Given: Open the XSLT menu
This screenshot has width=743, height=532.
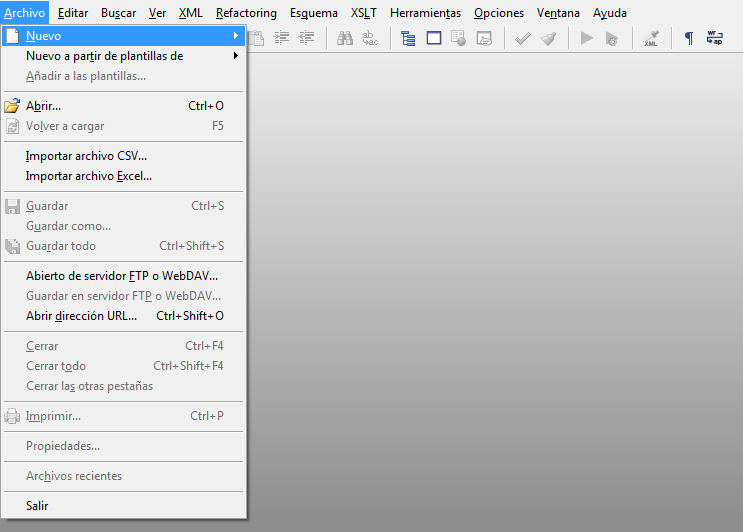Looking at the screenshot, I should [x=364, y=13].
